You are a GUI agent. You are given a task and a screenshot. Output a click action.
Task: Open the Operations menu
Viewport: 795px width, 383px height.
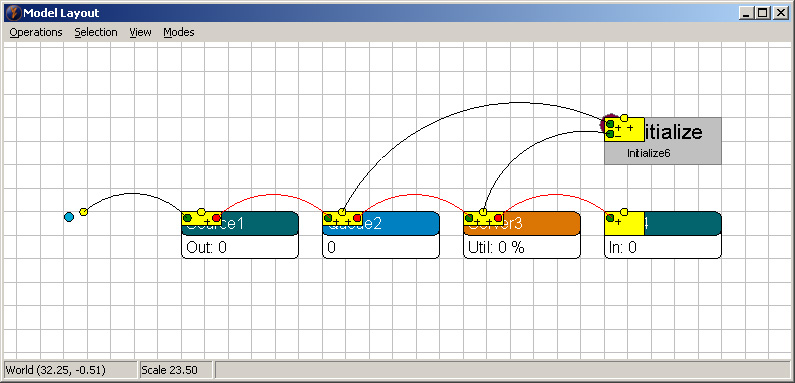pyautogui.click(x=36, y=32)
